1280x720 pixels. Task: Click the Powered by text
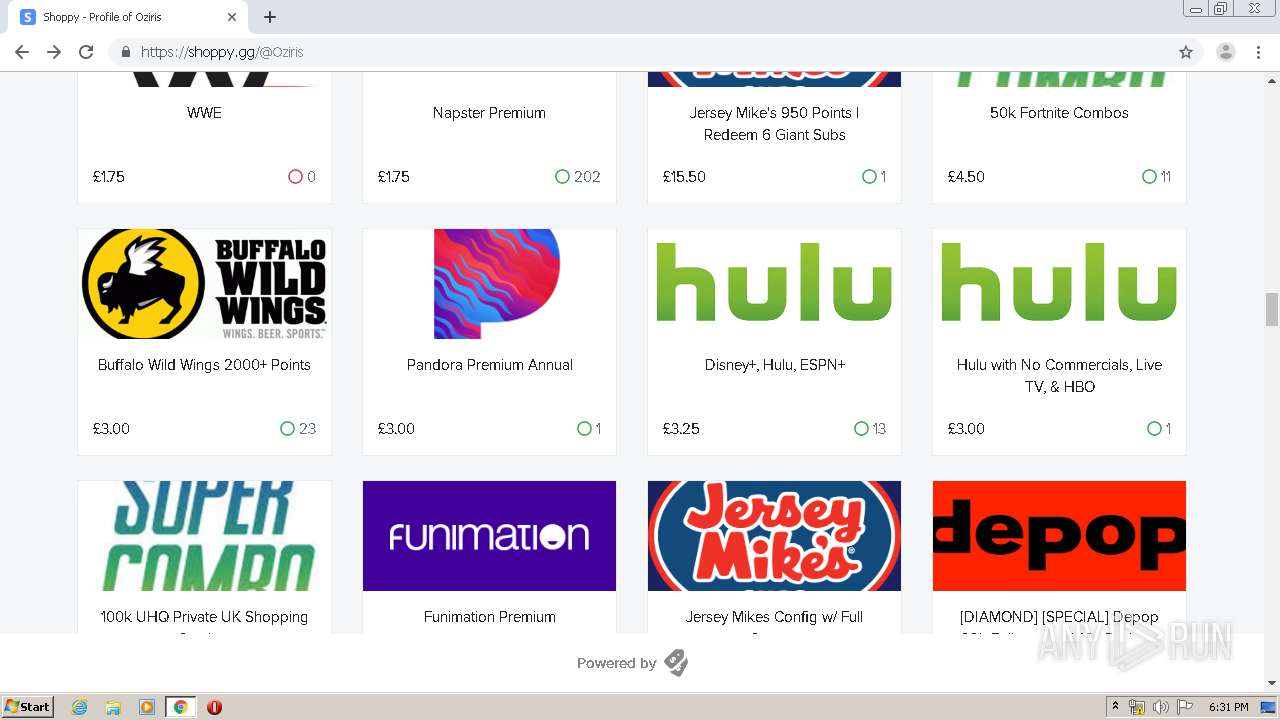click(x=616, y=663)
